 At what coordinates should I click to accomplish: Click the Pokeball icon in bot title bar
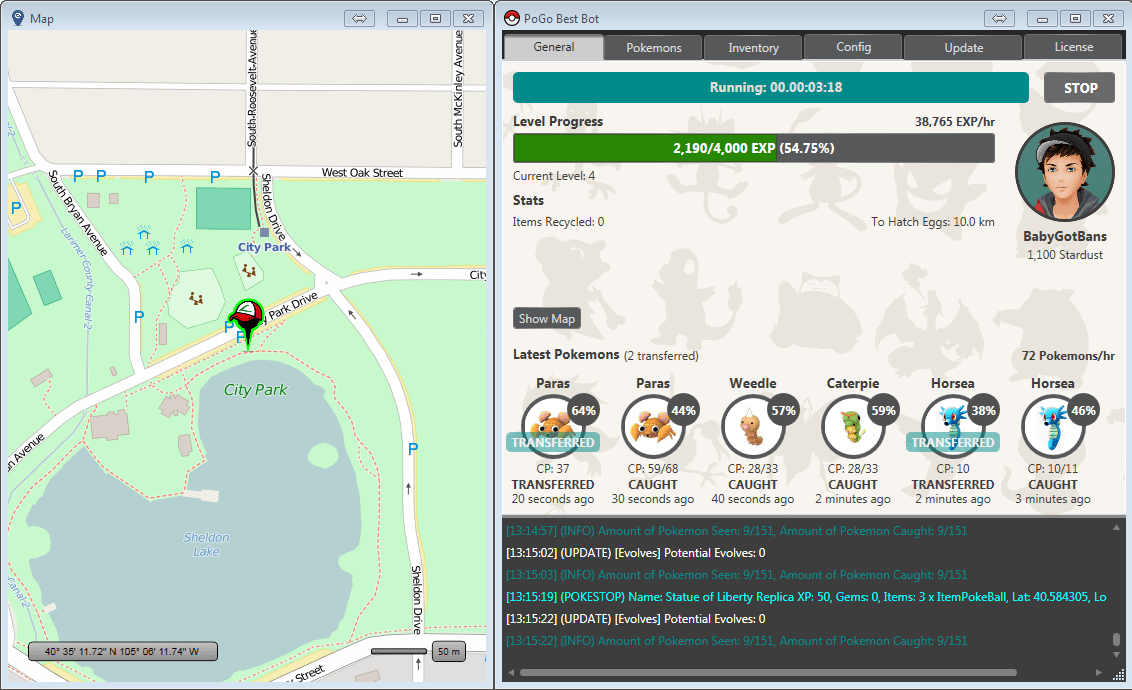tap(512, 18)
